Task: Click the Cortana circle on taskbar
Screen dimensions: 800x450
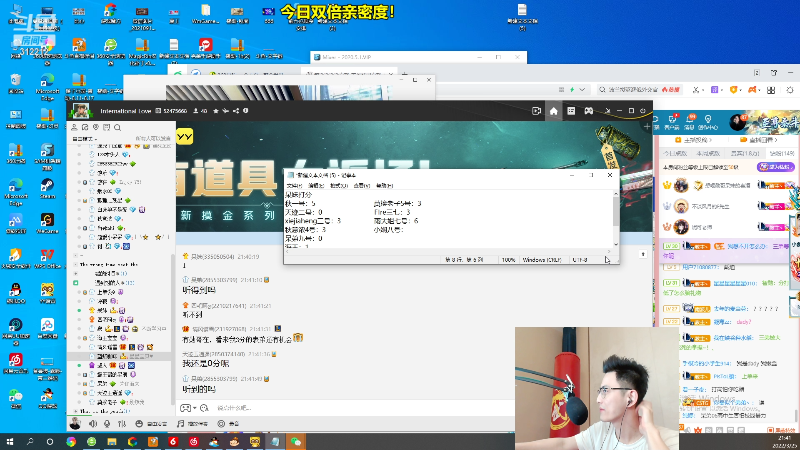Action: (50, 441)
